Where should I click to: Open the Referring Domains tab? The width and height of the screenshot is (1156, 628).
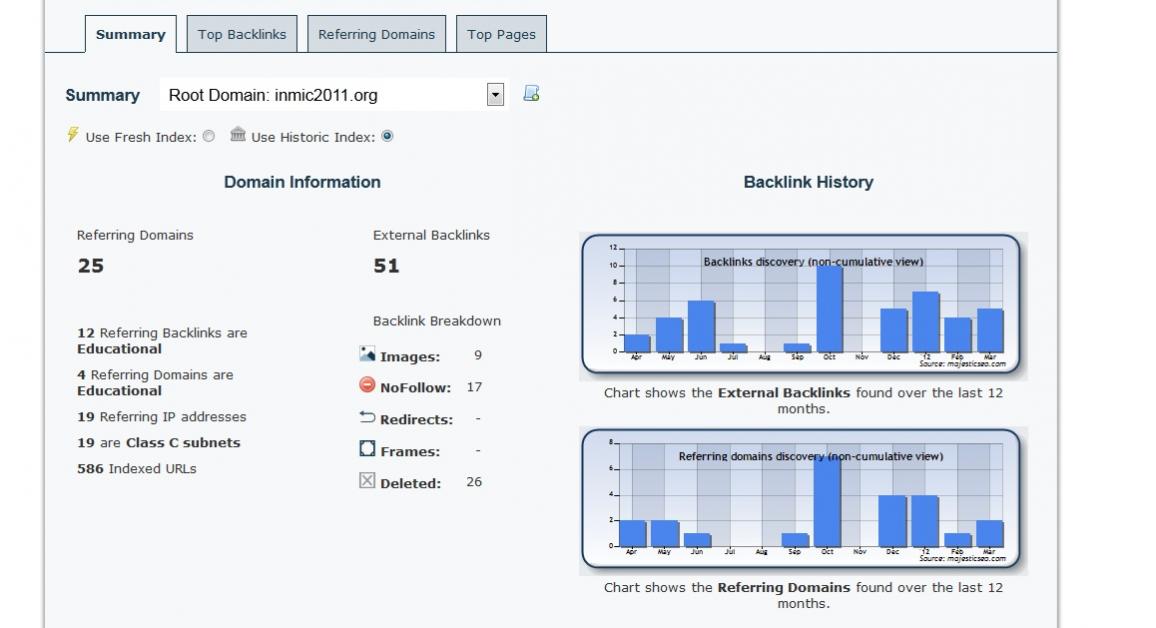pyautogui.click(x=376, y=34)
